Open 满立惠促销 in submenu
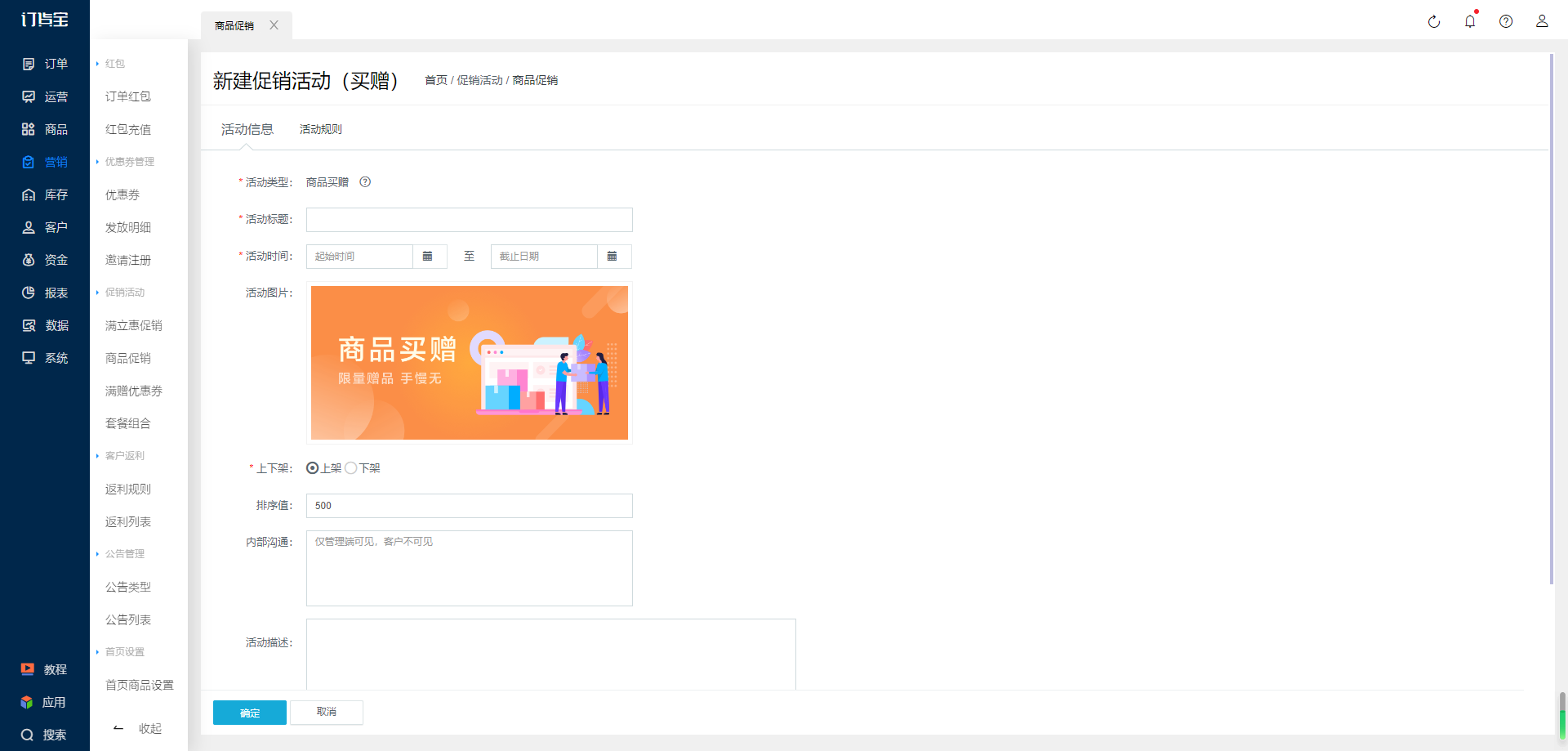This screenshot has width=1568, height=751. (x=134, y=325)
